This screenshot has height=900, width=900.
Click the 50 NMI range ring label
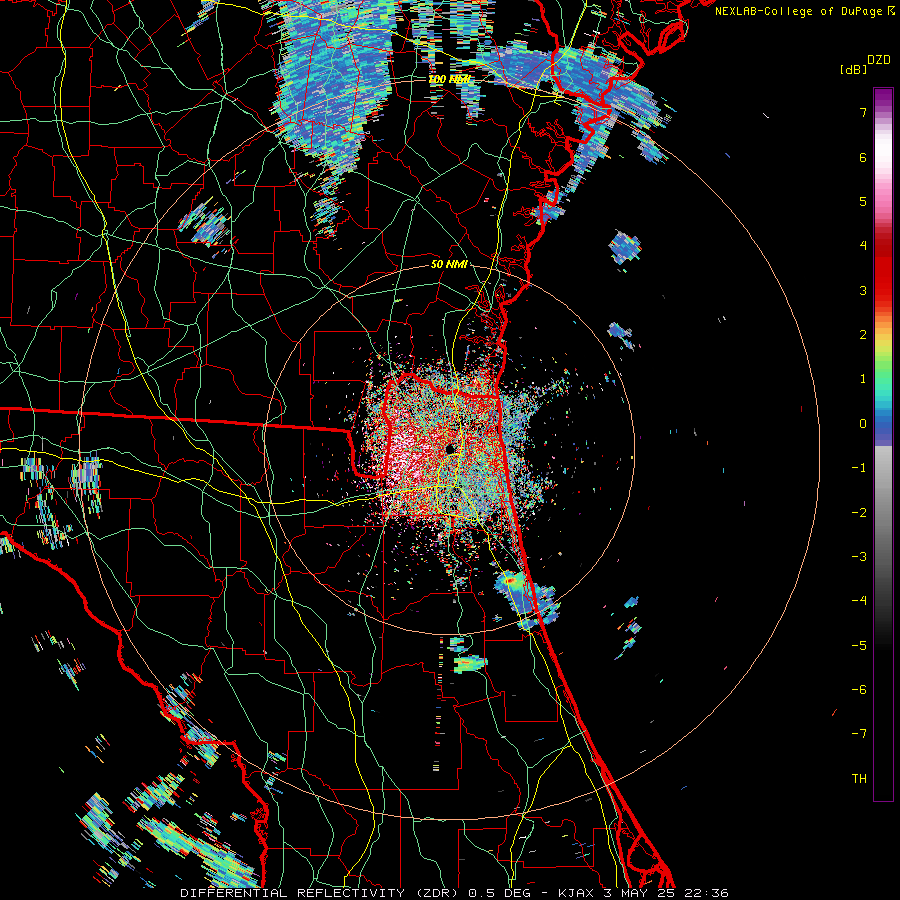coord(449,265)
